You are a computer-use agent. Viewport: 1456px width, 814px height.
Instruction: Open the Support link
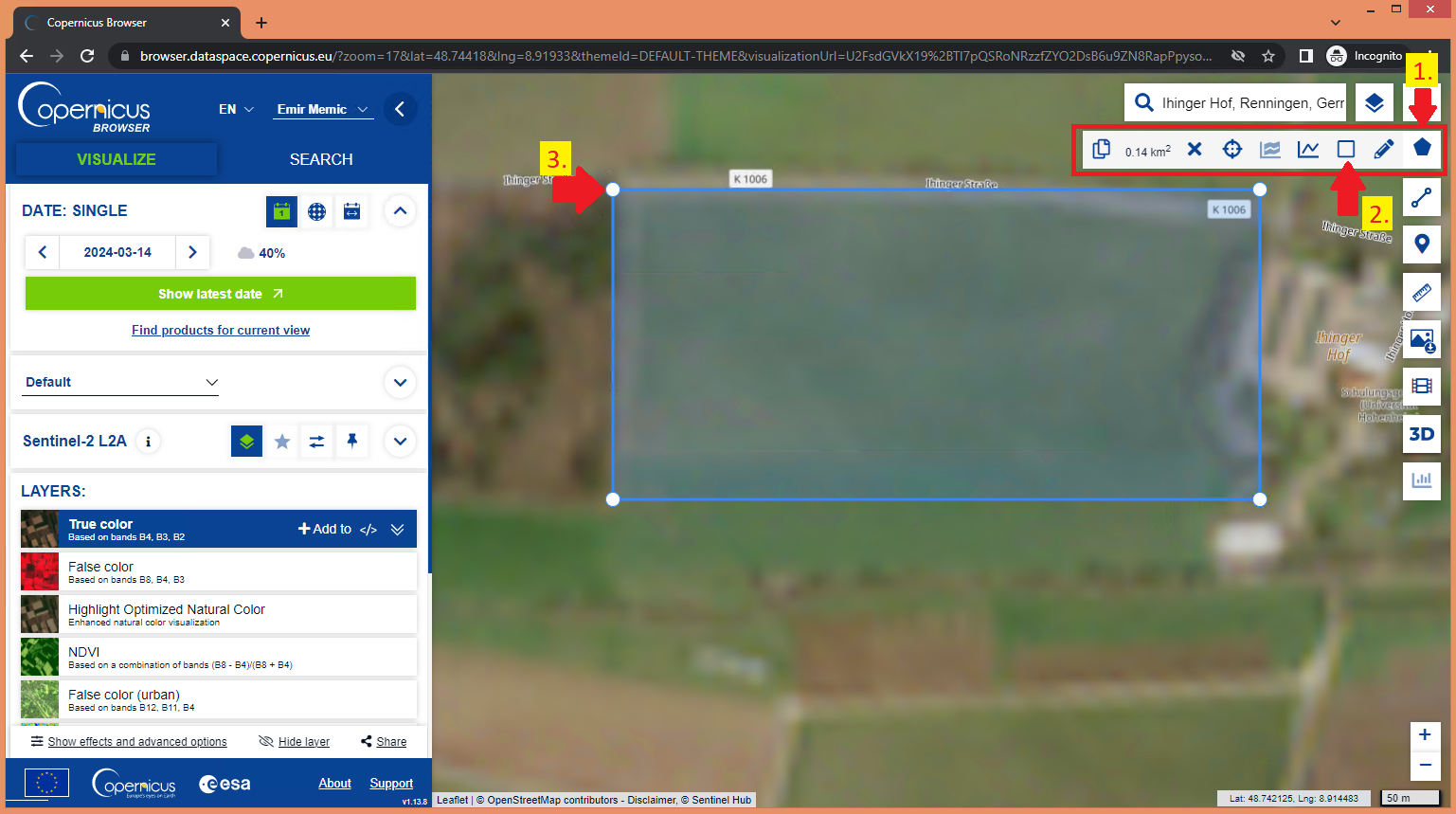391,783
